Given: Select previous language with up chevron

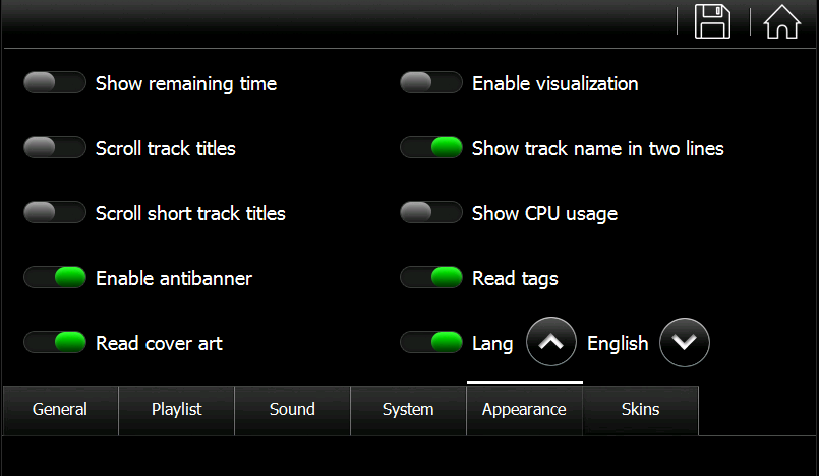Looking at the screenshot, I should (551, 342).
